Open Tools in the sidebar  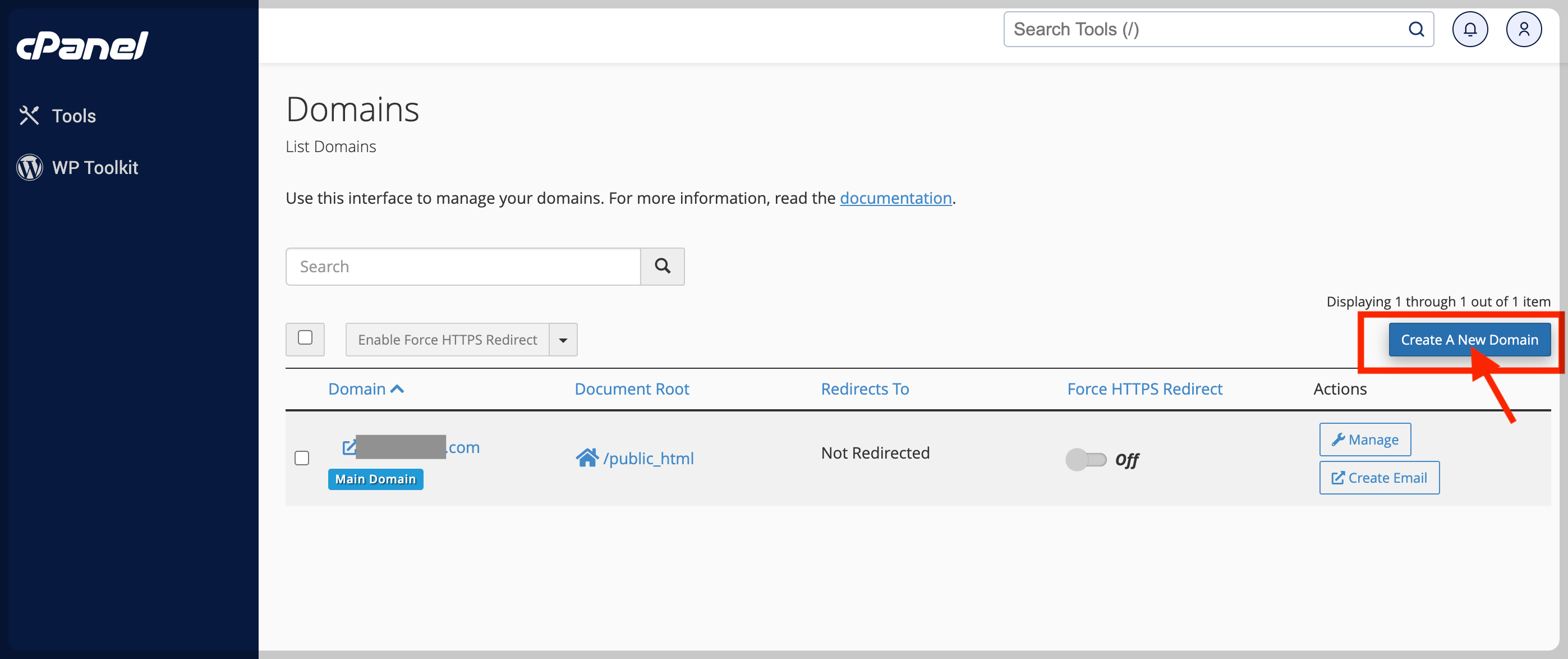coord(73,116)
